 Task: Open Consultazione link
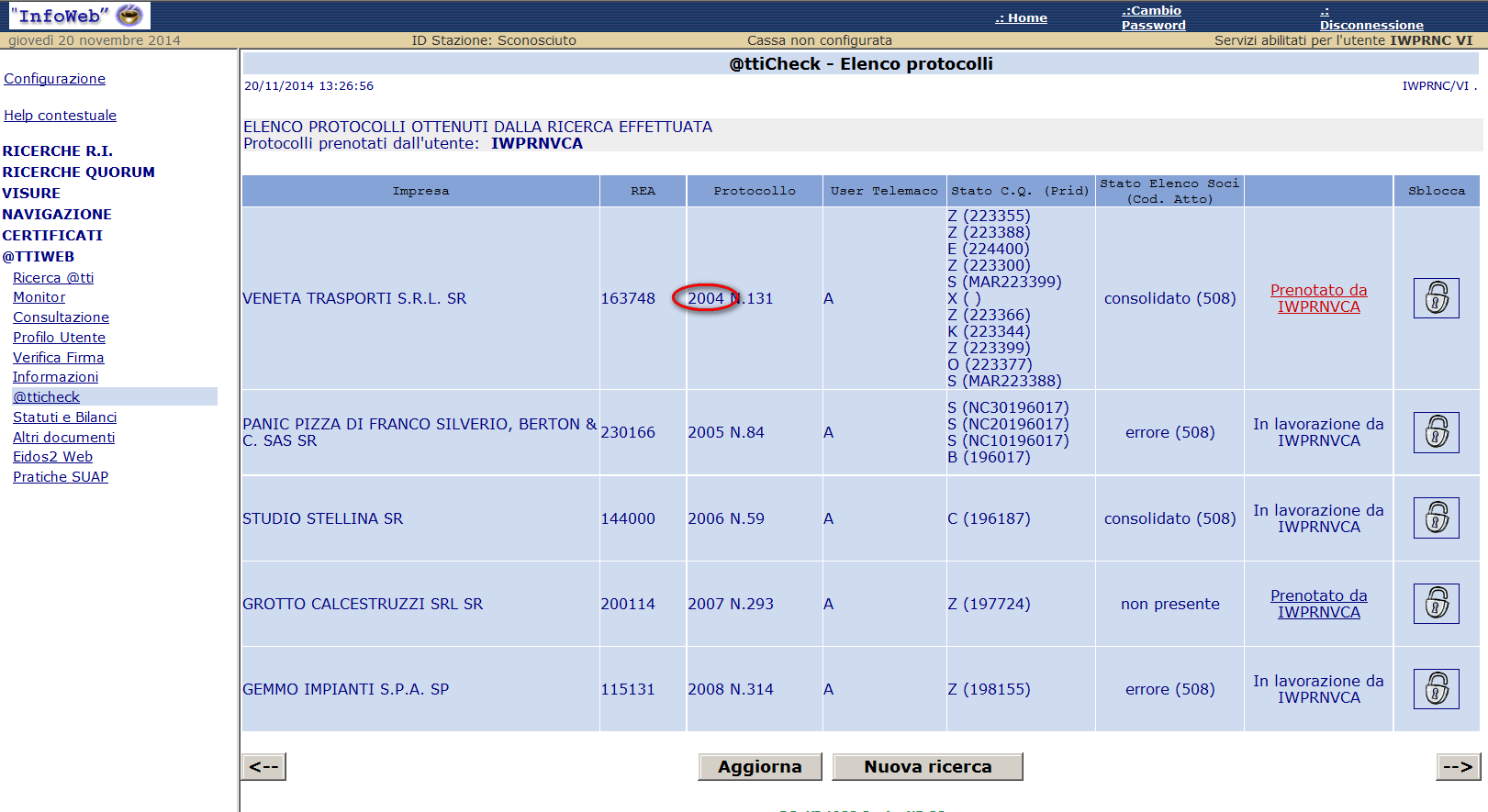pyautogui.click(x=61, y=317)
